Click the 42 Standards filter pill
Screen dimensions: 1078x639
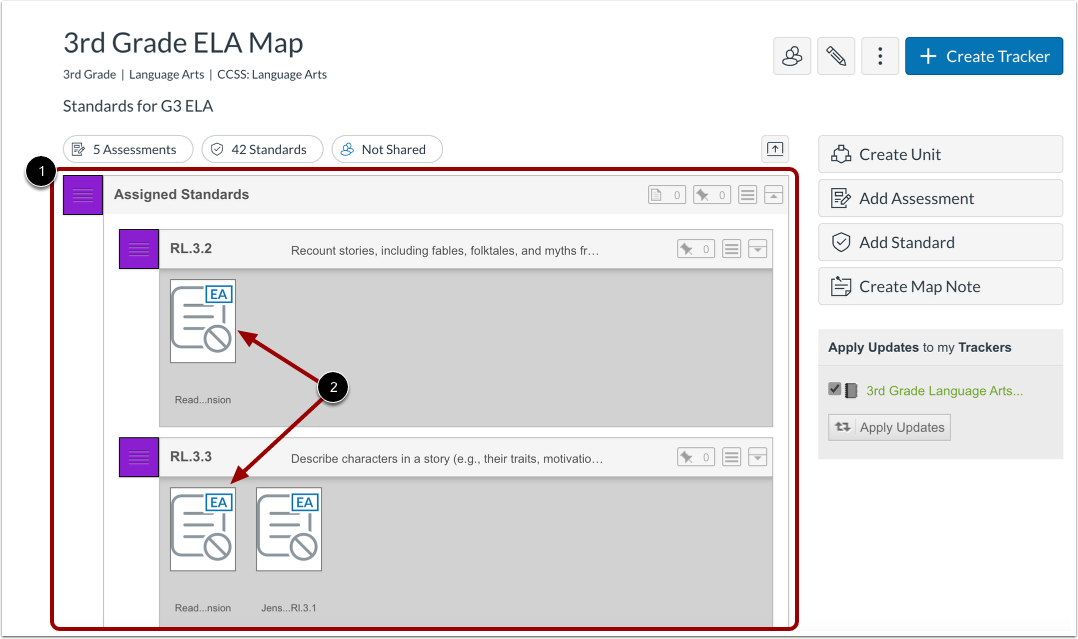(x=262, y=149)
